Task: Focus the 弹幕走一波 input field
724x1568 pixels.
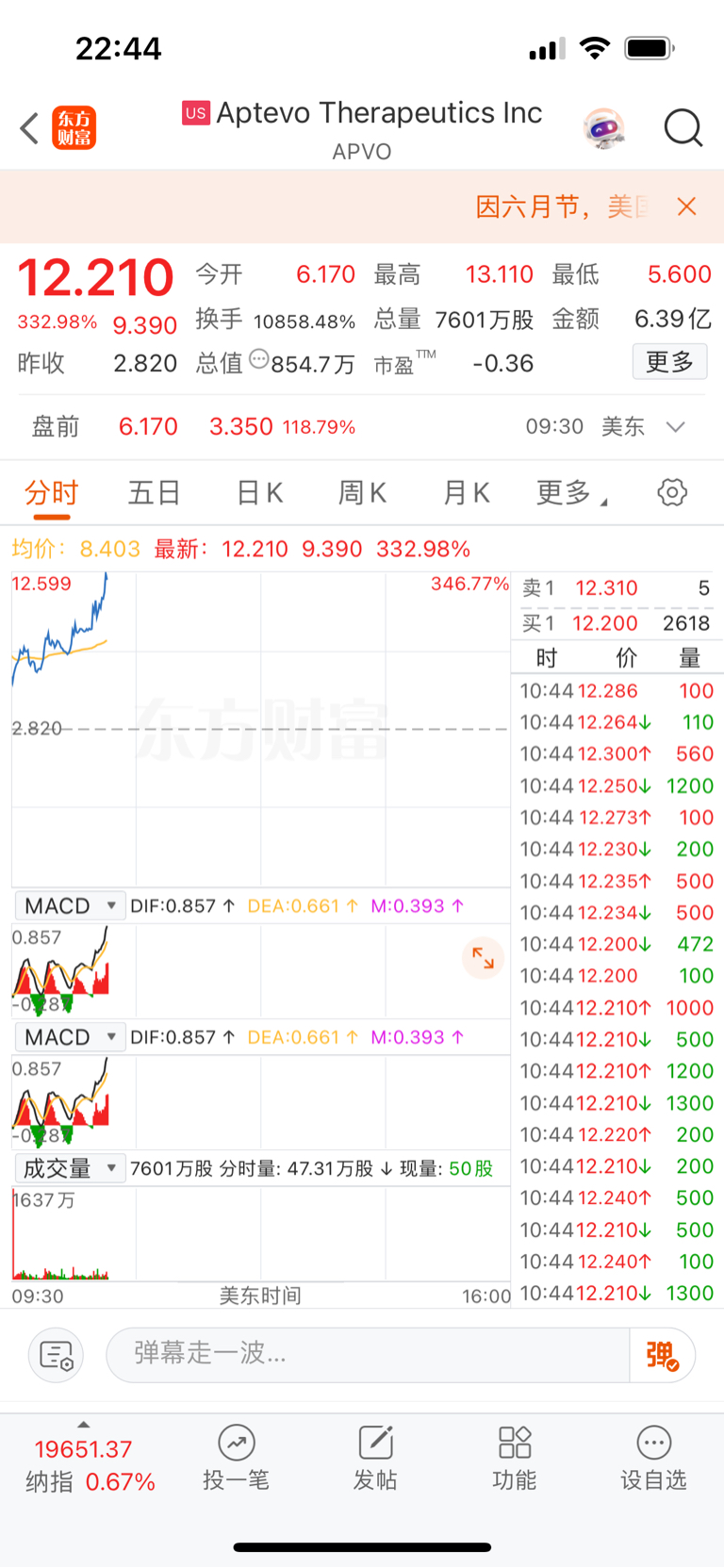Action: (x=368, y=1355)
